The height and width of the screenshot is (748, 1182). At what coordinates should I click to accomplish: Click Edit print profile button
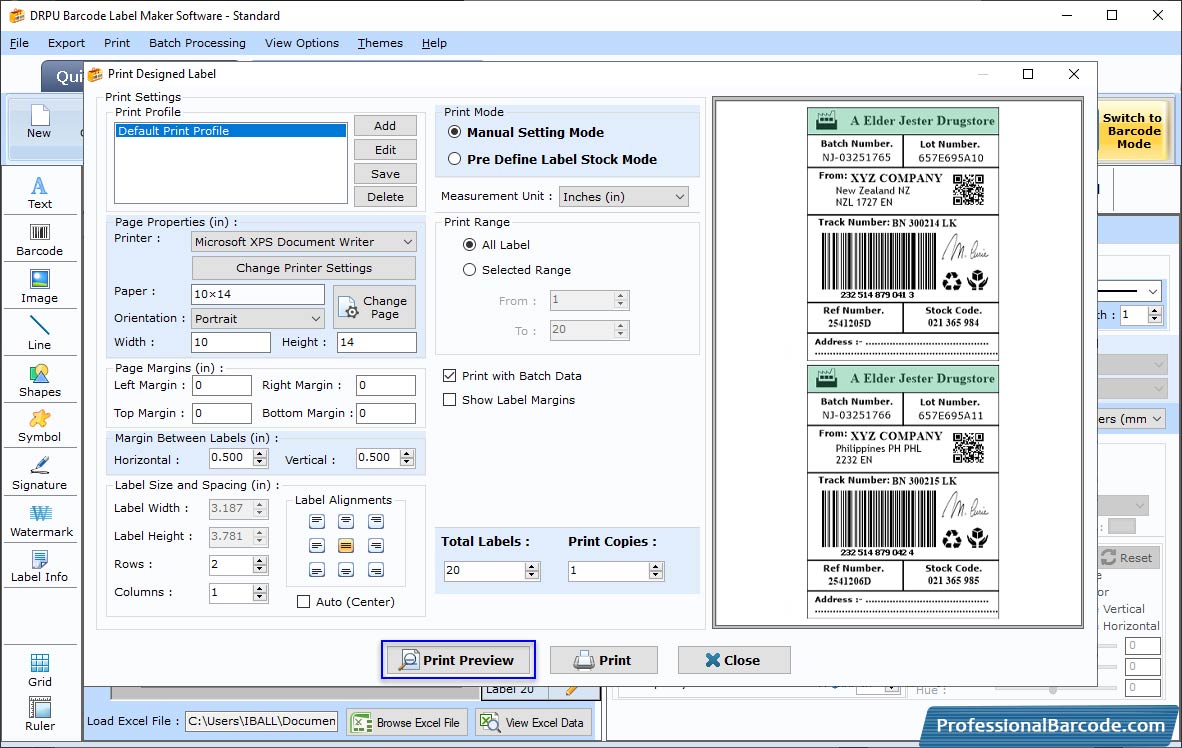[385, 150]
